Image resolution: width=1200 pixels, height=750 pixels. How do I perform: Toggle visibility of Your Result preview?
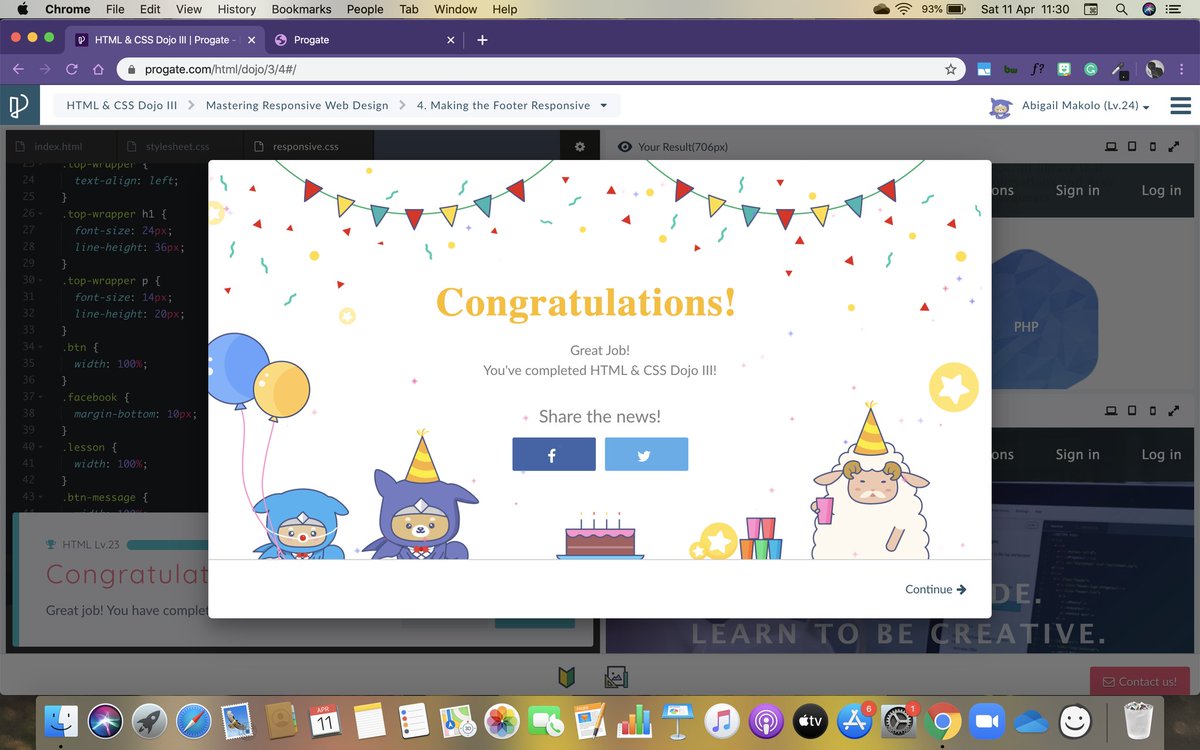pos(625,146)
